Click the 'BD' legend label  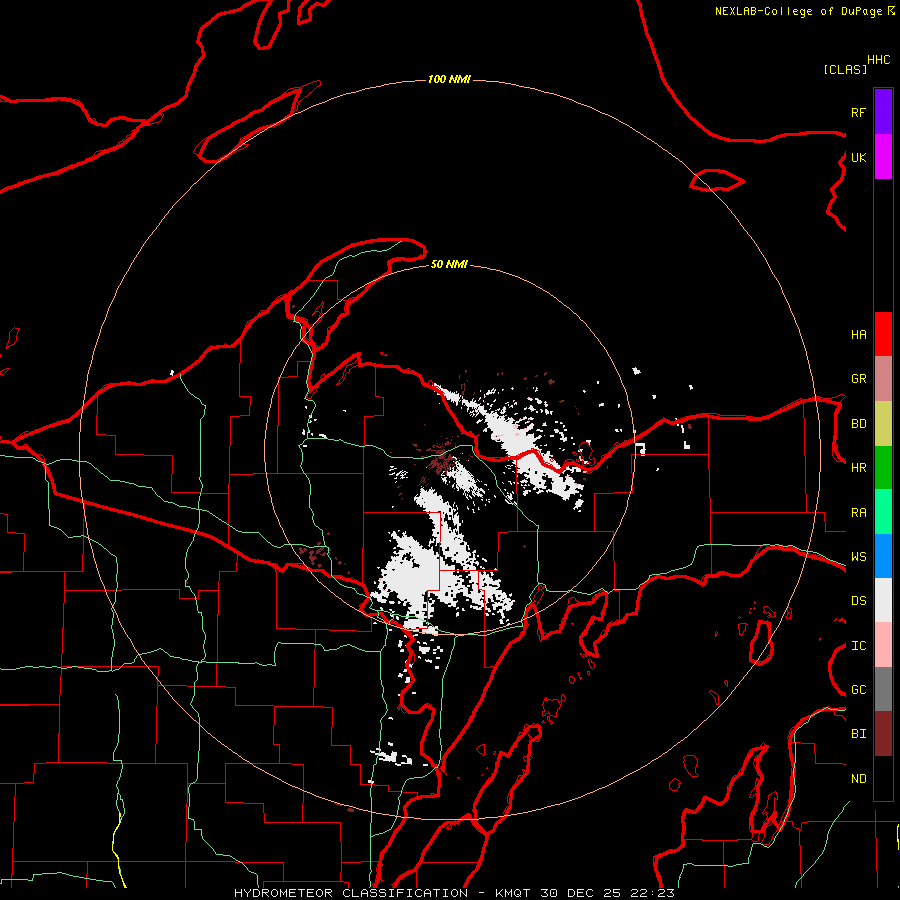click(858, 424)
